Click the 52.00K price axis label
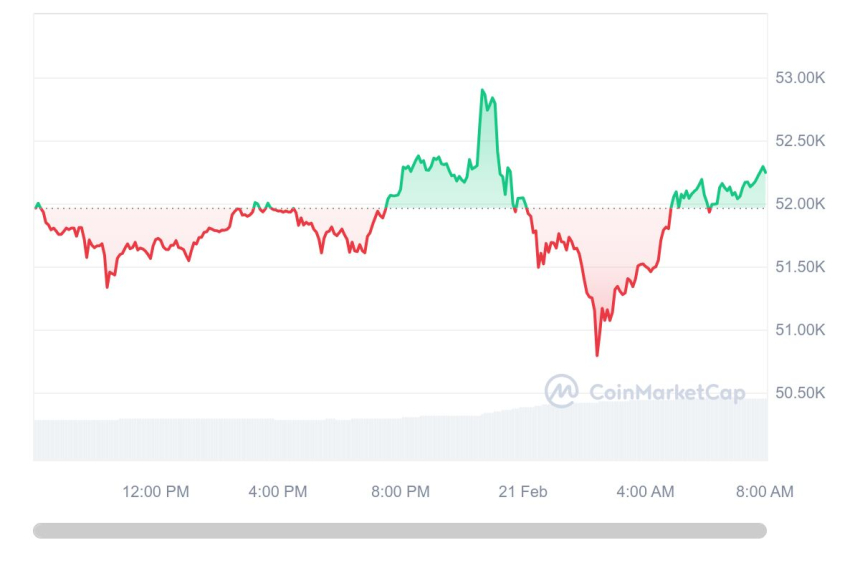This screenshot has width=860, height=573. click(800, 204)
